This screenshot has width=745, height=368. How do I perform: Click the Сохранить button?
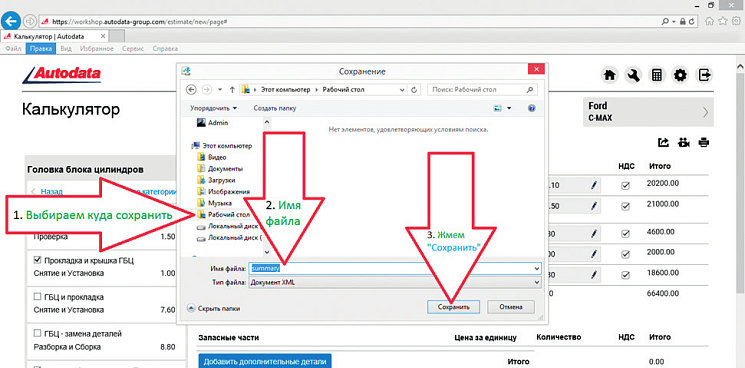[453, 307]
